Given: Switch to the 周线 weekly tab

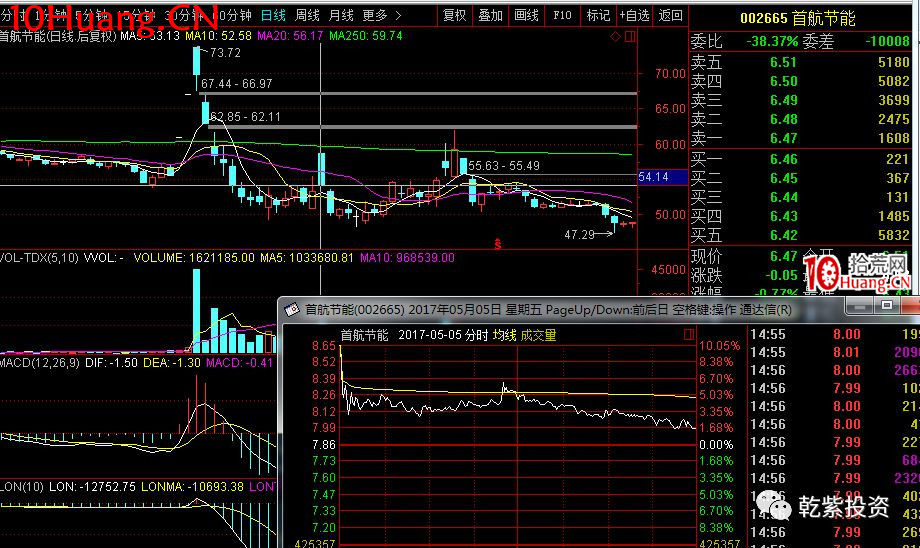Looking at the screenshot, I should coord(307,16).
